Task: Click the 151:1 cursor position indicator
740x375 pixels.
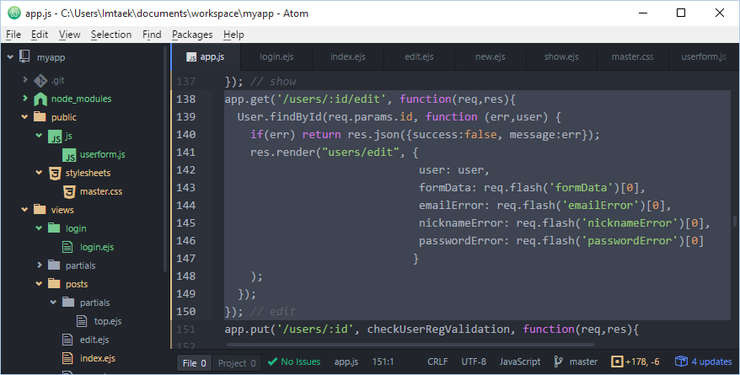Action: [383, 362]
